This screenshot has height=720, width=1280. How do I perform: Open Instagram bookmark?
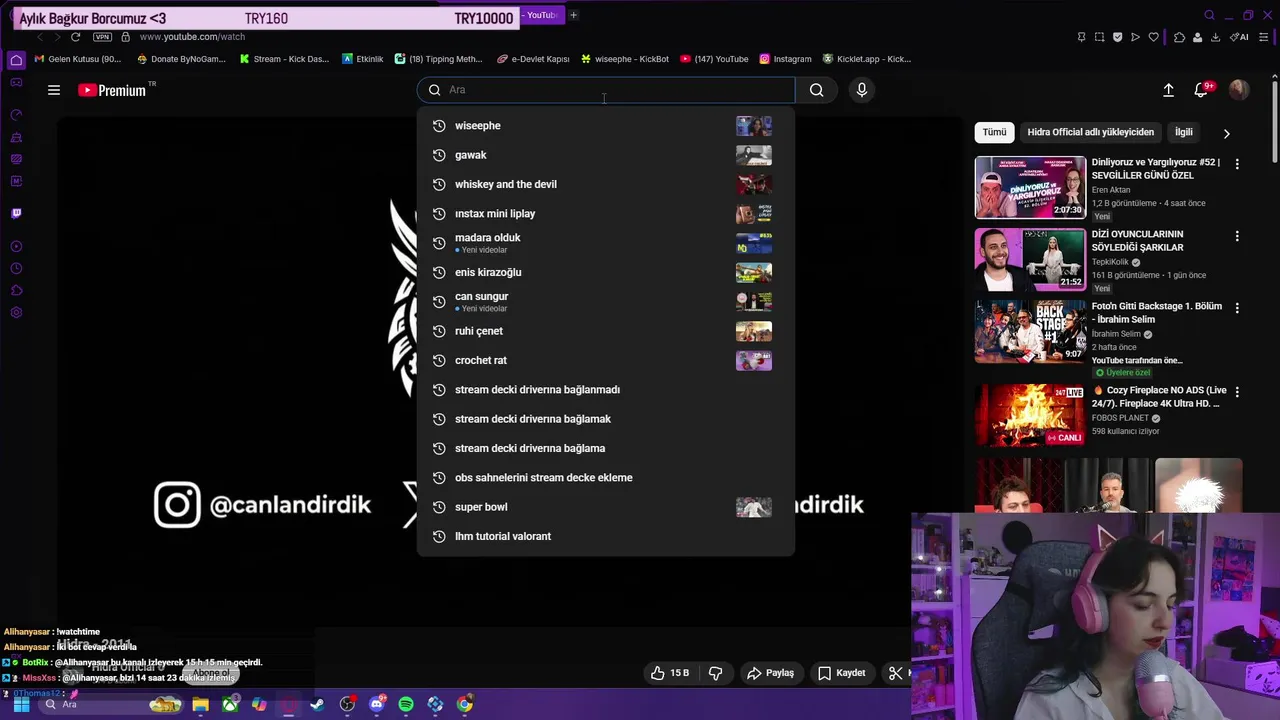pyautogui.click(x=785, y=59)
